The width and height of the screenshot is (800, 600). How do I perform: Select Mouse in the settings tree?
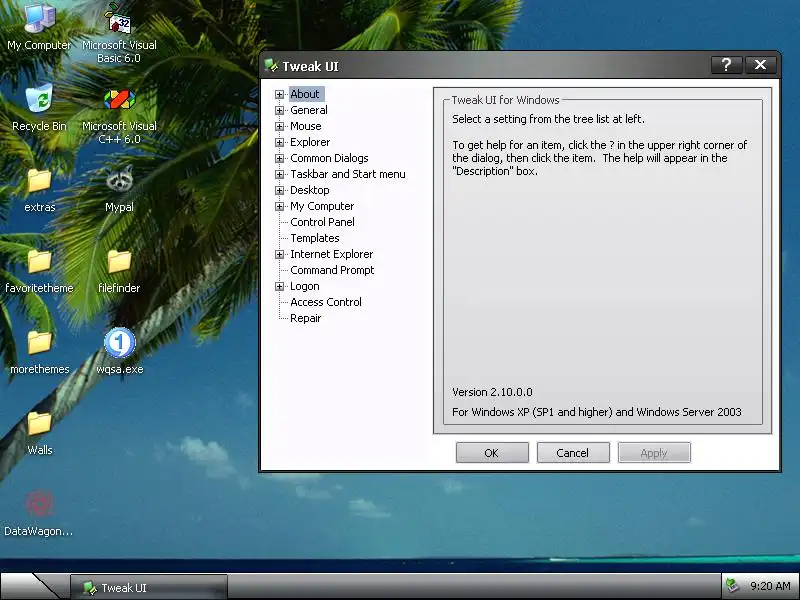coord(306,126)
